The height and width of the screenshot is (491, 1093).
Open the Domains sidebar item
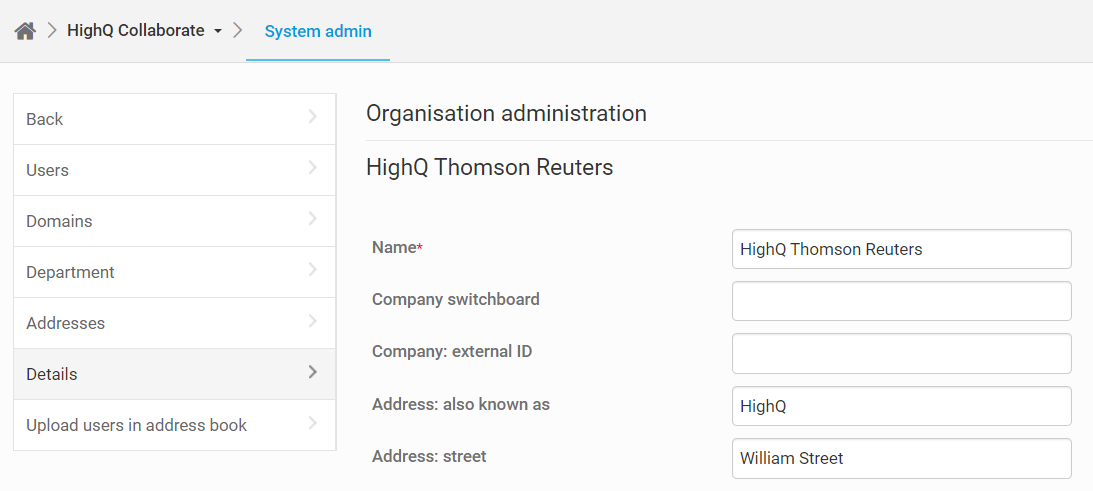pyautogui.click(x=59, y=221)
